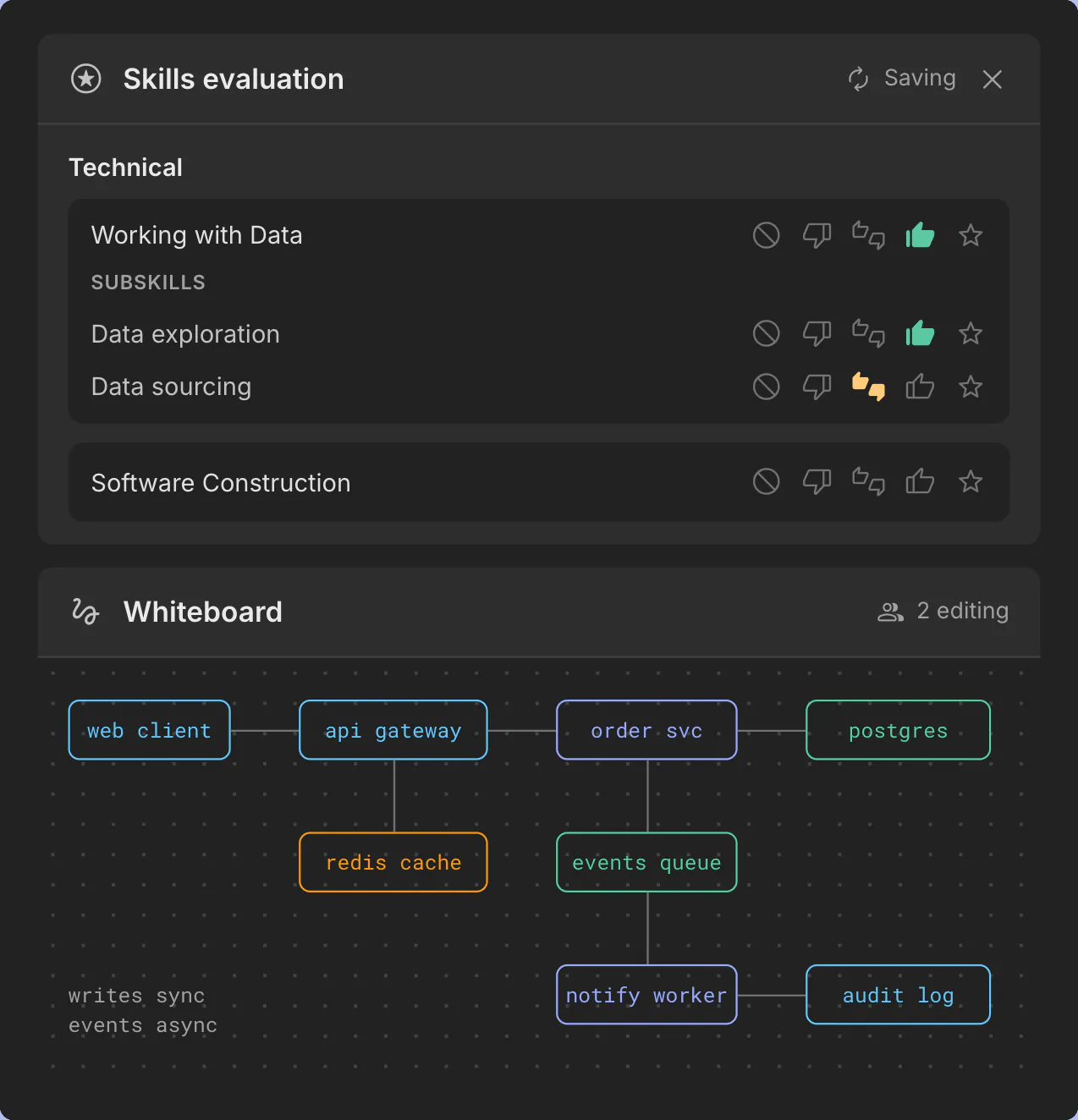The image size is (1078, 1120).
Task: Select the audit log node
Action: point(899,995)
